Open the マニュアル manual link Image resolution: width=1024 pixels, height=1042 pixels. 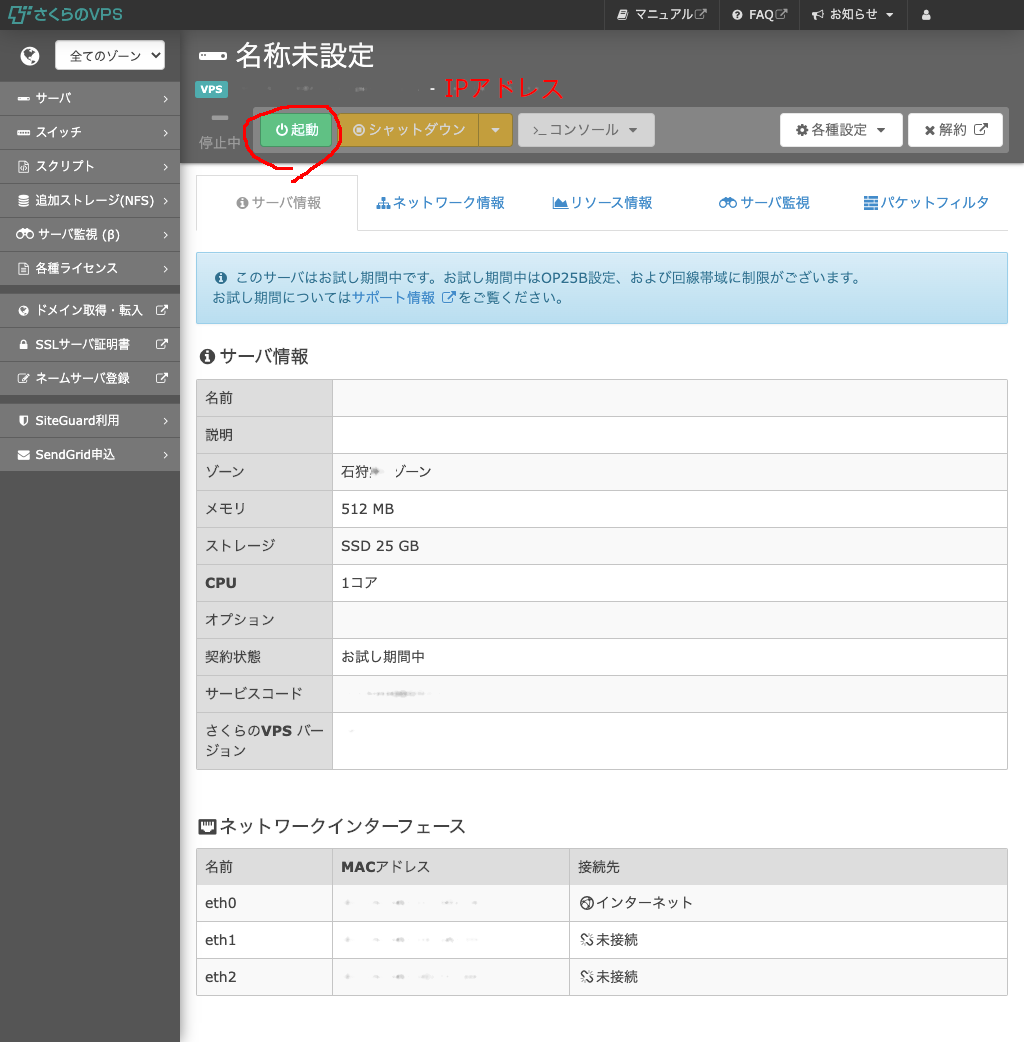(662, 15)
